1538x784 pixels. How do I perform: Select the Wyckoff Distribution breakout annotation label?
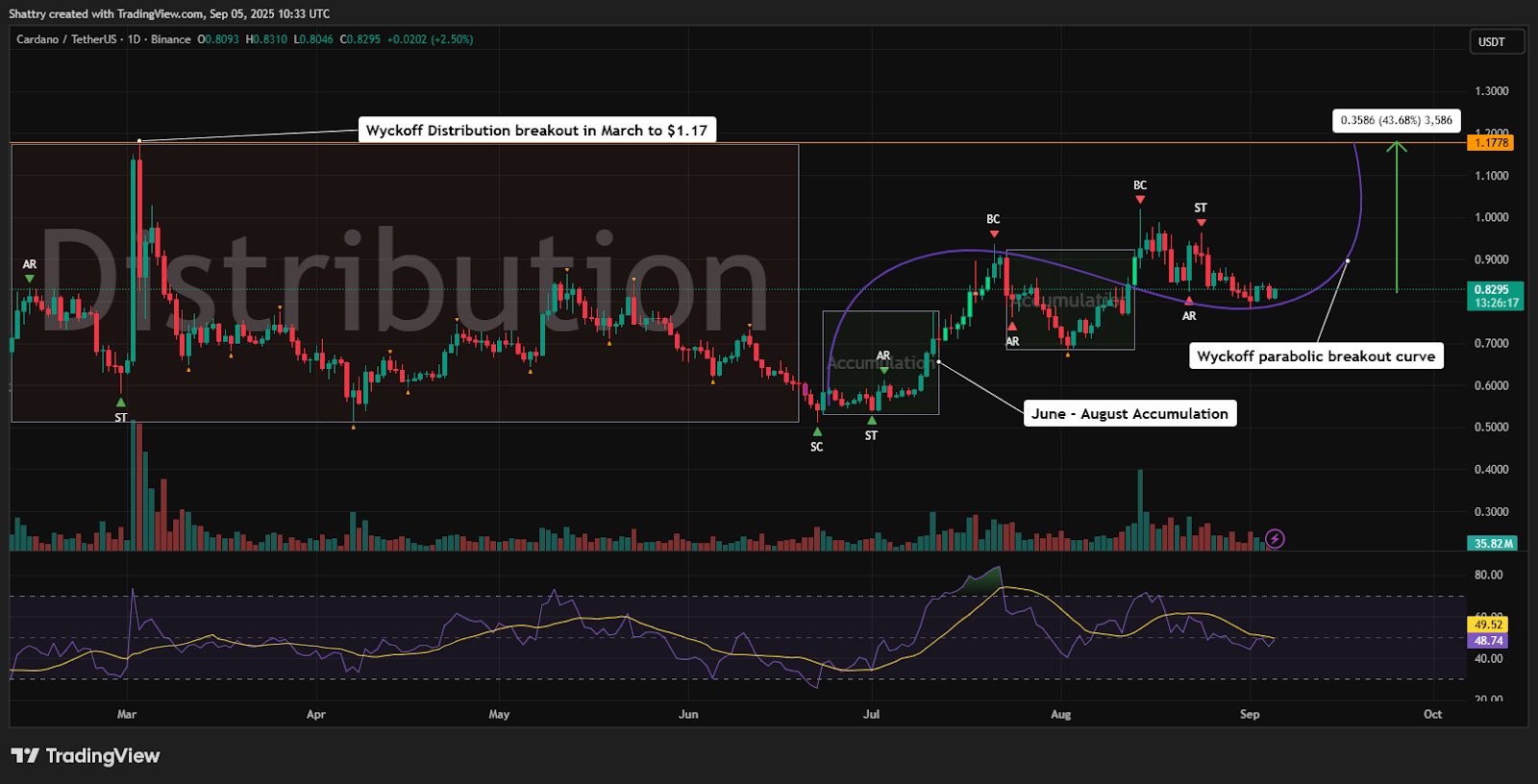point(536,131)
